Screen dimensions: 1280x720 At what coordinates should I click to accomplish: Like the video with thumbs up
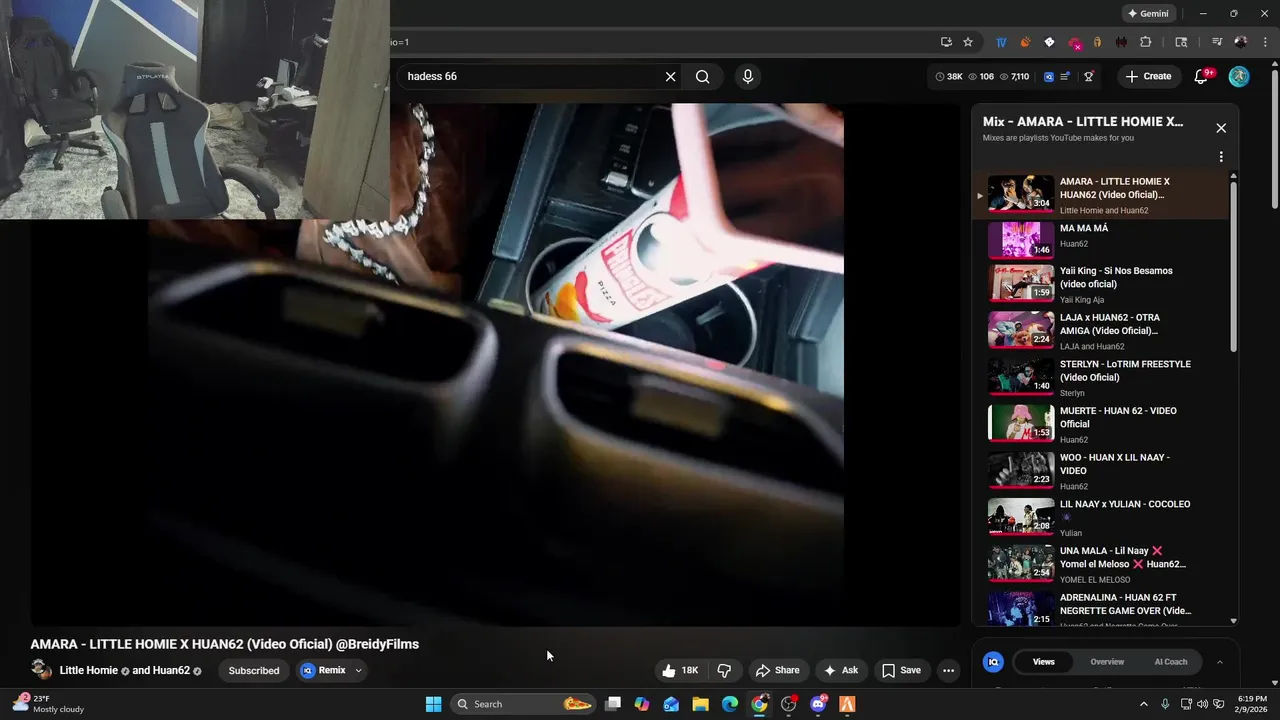pyautogui.click(x=680, y=670)
